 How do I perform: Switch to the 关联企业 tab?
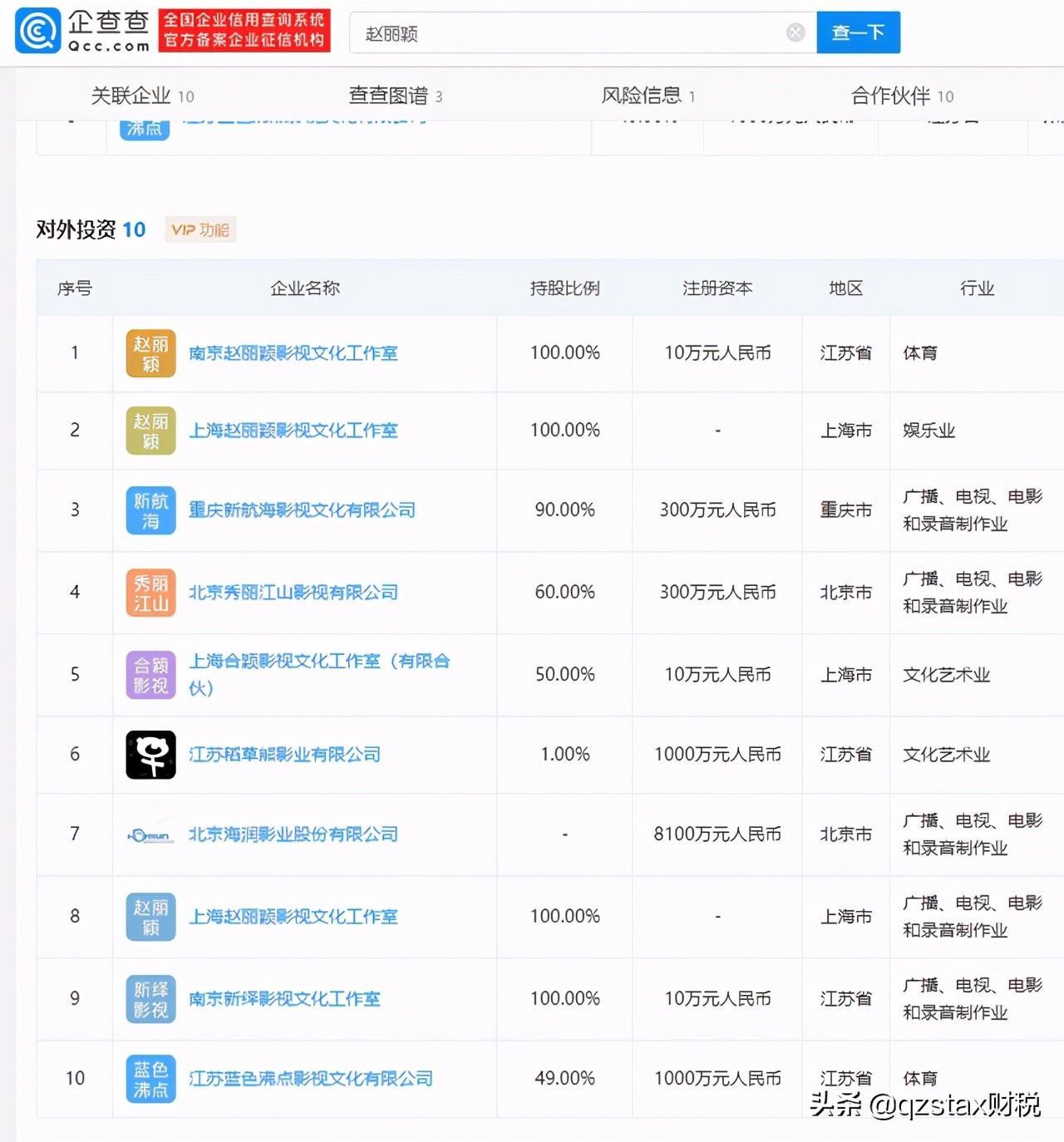[x=142, y=96]
